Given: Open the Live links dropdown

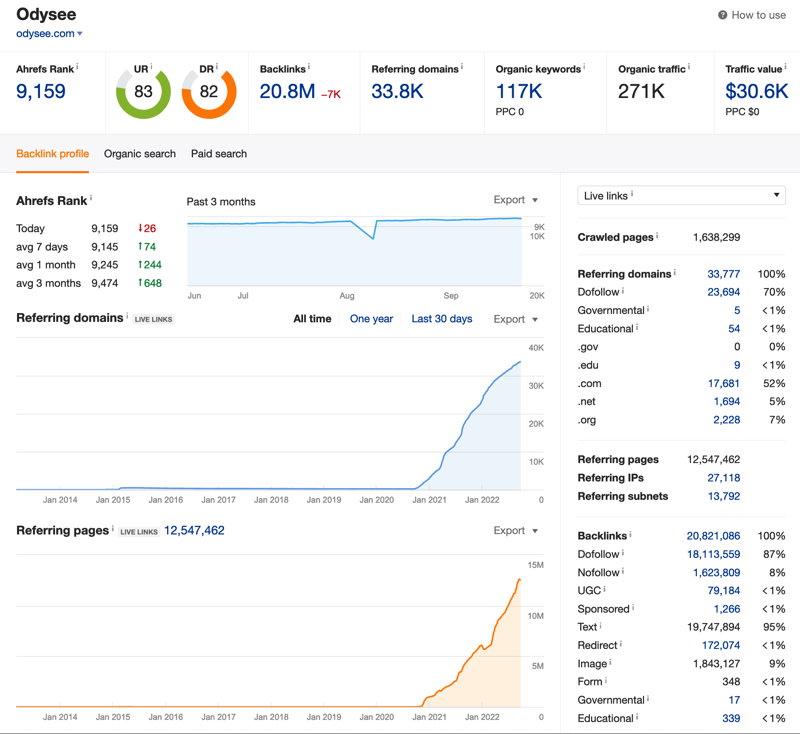Looking at the screenshot, I should point(681,195).
